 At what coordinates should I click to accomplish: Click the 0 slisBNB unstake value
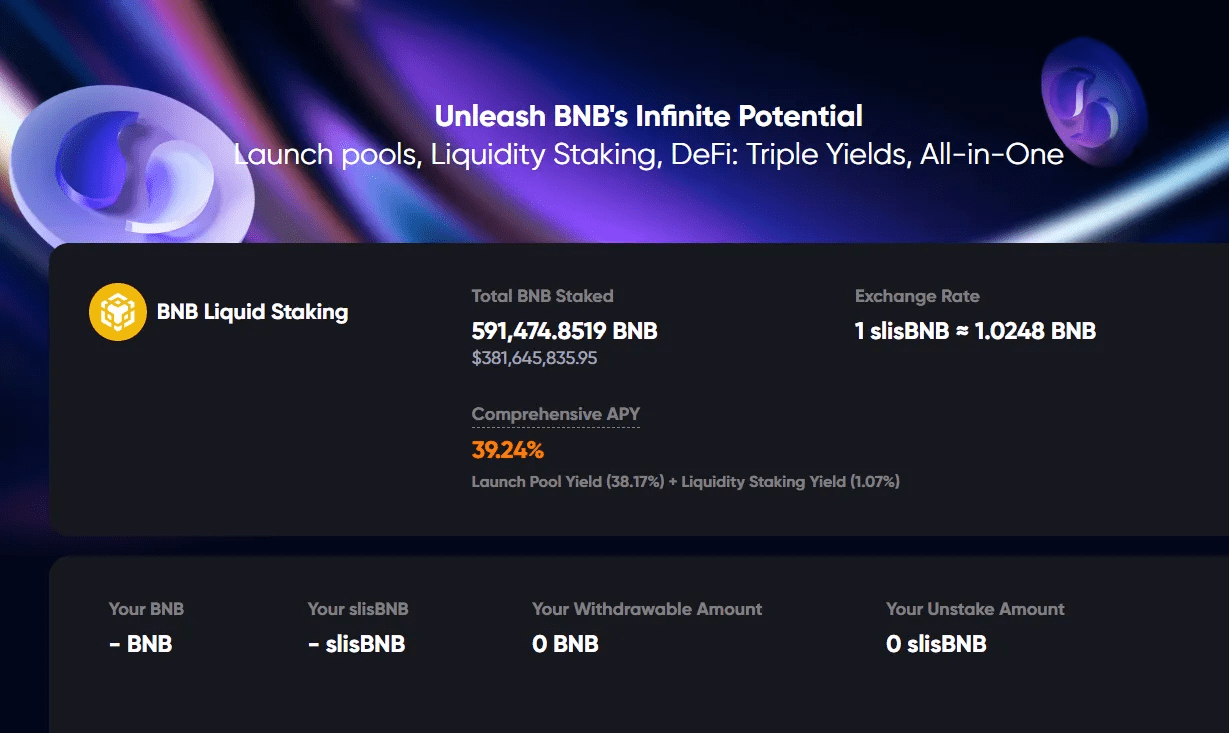[x=936, y=644]
